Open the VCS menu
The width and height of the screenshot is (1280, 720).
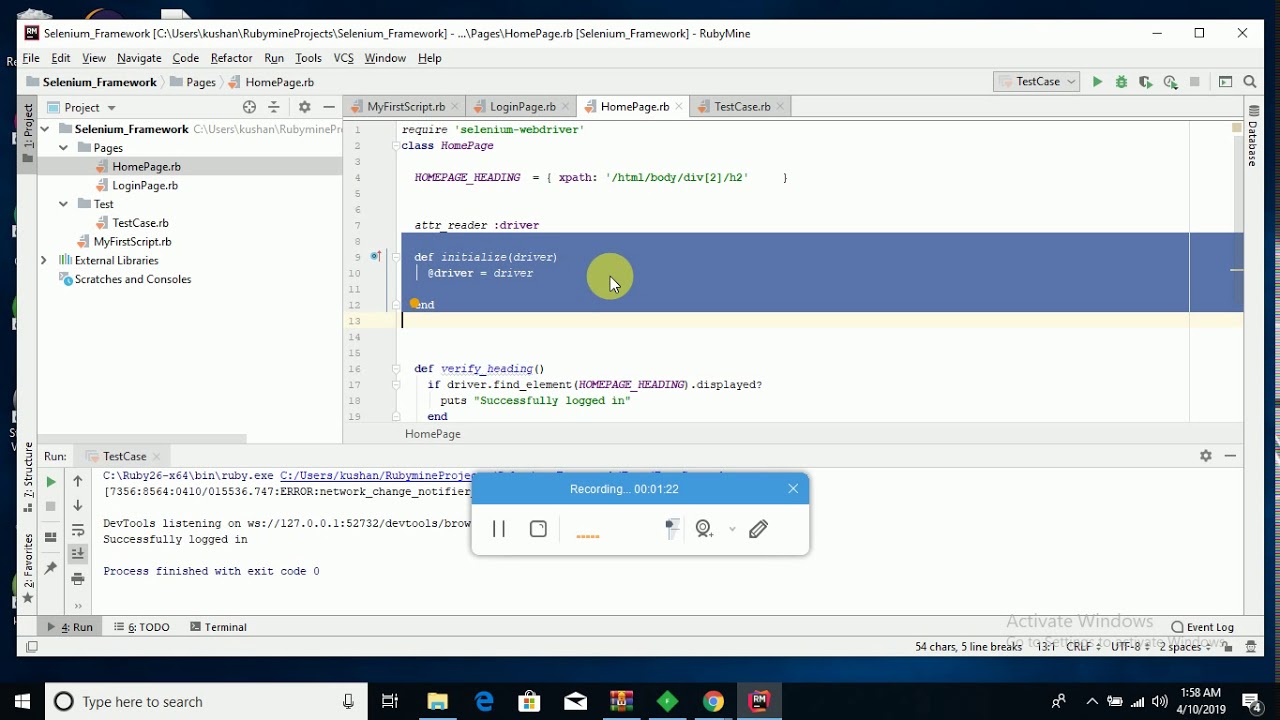343,58
